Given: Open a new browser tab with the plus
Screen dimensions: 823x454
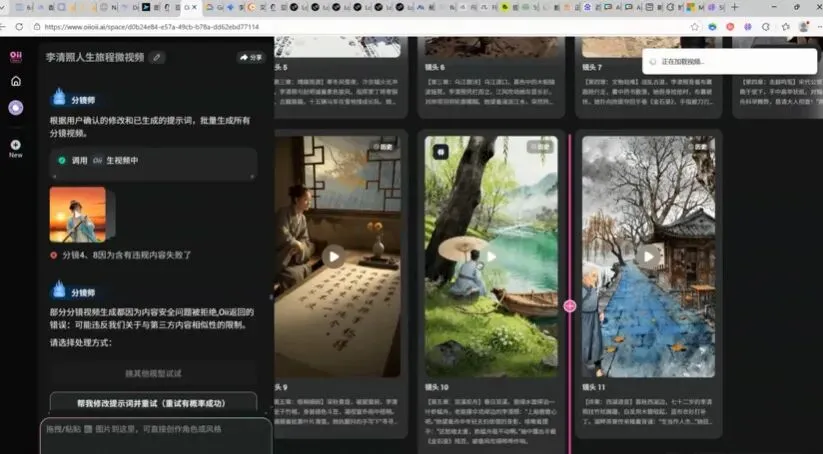Looking at the screenshot, I should (x=735, y=7).
